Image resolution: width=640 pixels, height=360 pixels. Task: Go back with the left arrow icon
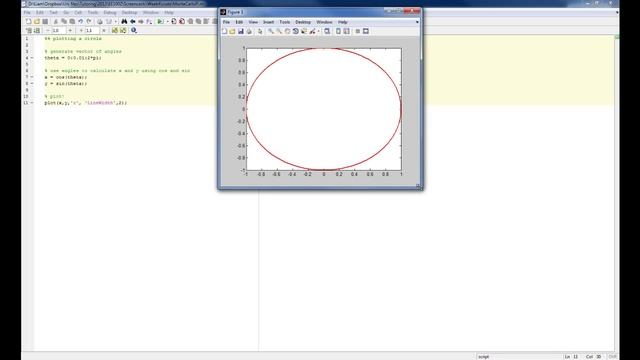[133, 21]
